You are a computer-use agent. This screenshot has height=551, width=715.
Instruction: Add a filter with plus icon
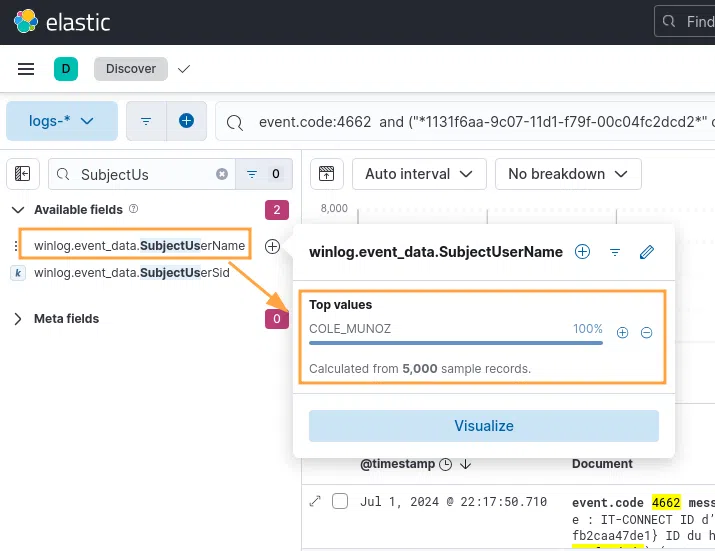[186, 121]
